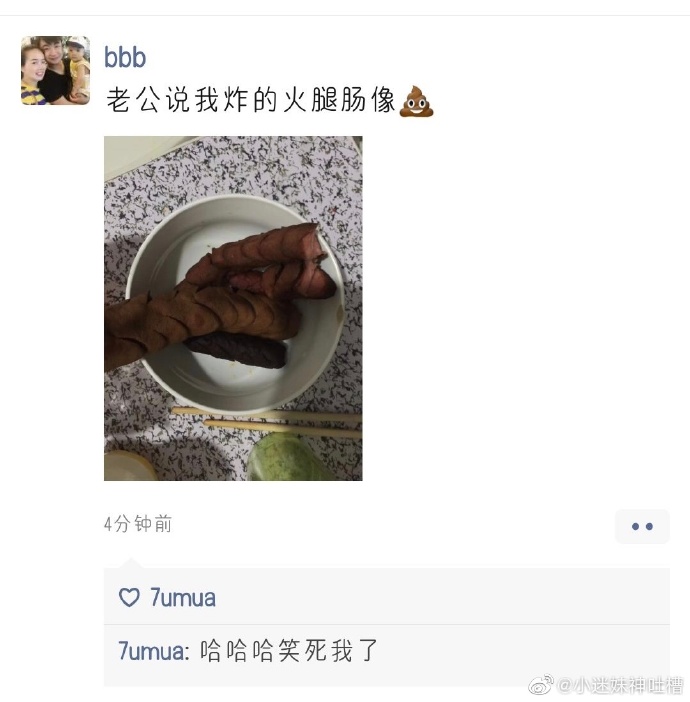Tap the heart icon in likes row
The height and width of the screenshot is (702, 690).
click(x=129, y=597)
